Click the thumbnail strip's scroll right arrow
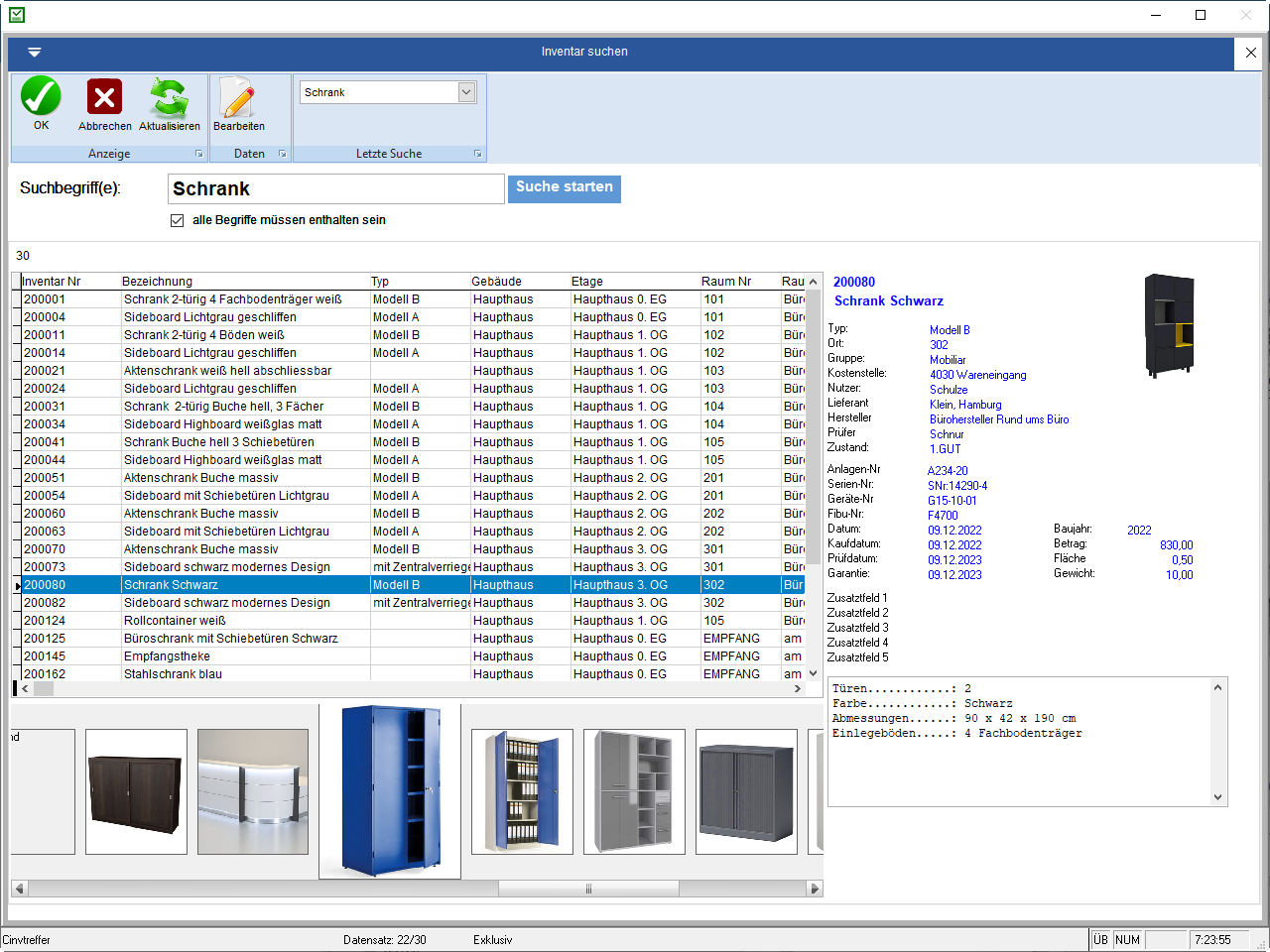This screenshot has width=1270, height=952. (816, 889)
